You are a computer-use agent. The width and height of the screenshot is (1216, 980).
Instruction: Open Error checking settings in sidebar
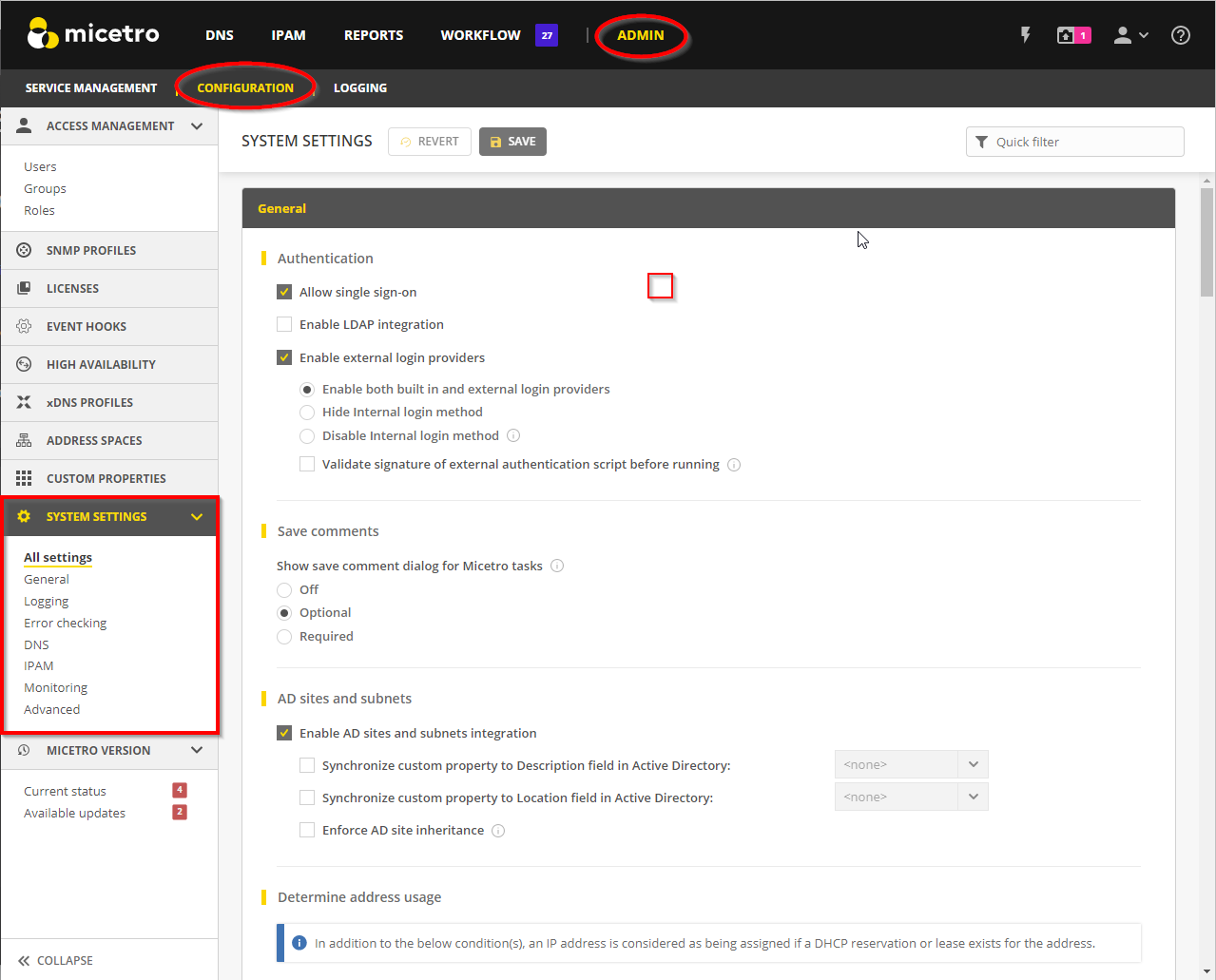point(65,623)
